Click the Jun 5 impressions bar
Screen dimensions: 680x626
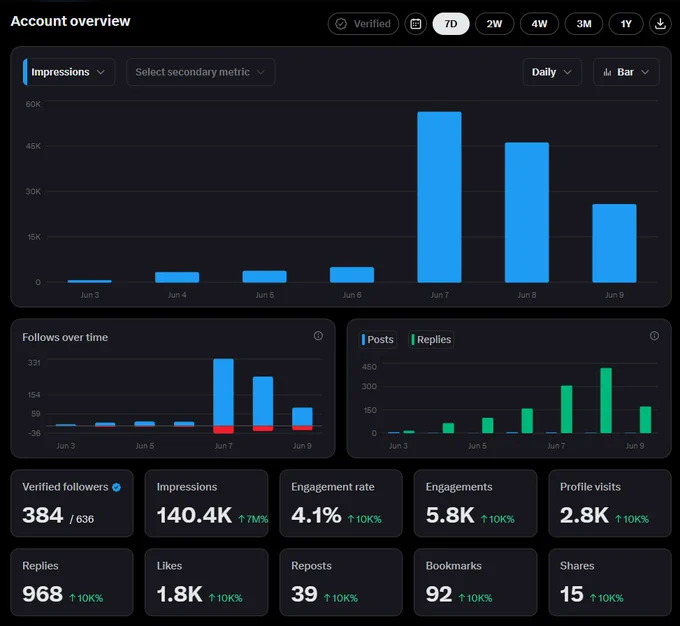tap(265, 276)
